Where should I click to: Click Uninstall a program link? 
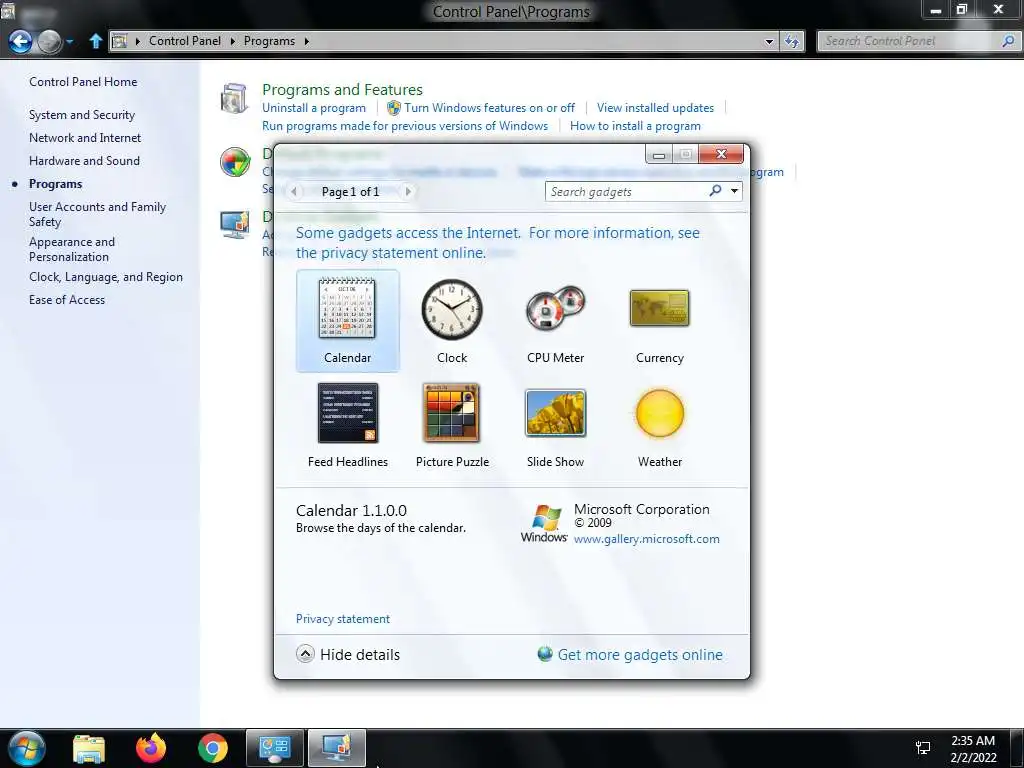pos(314,108)
